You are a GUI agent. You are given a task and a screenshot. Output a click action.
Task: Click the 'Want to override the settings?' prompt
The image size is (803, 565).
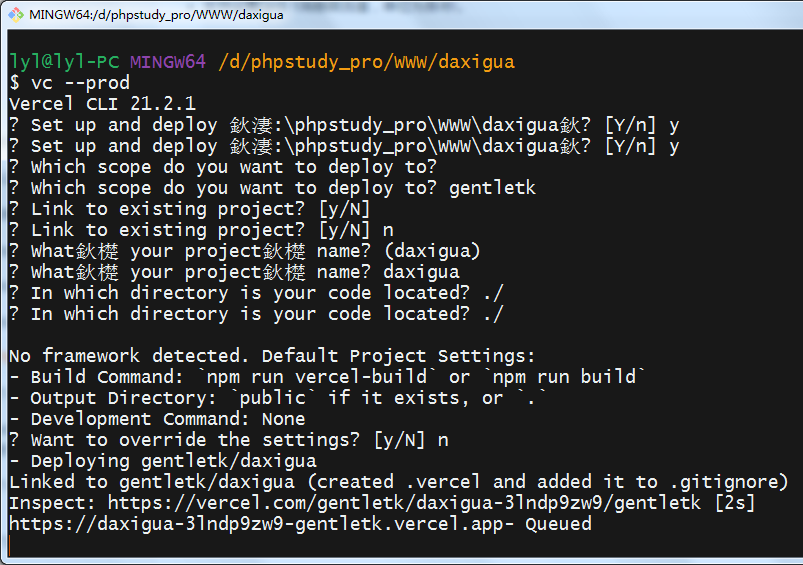(x=228, y=440)
